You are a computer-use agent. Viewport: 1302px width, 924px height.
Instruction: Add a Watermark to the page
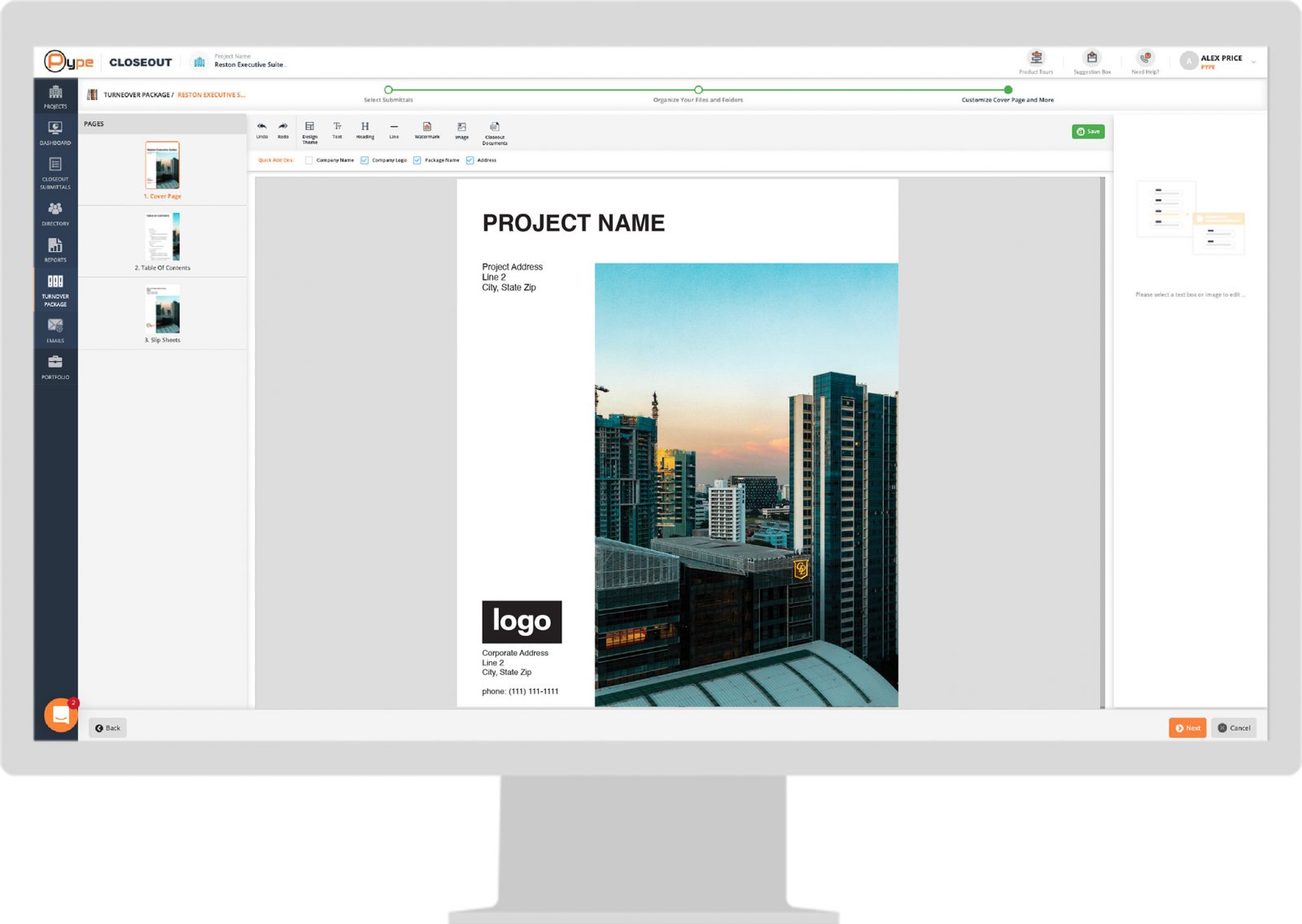click(427, 128)
